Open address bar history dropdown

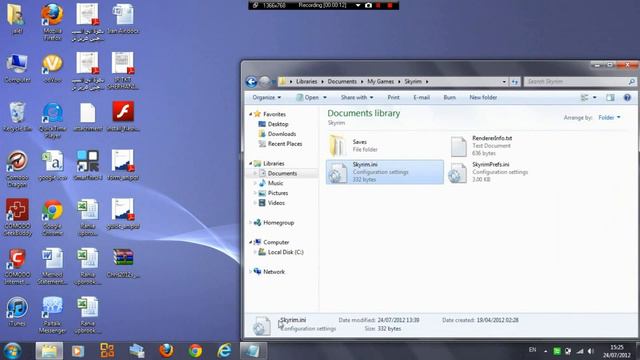(x=504, y=82)
